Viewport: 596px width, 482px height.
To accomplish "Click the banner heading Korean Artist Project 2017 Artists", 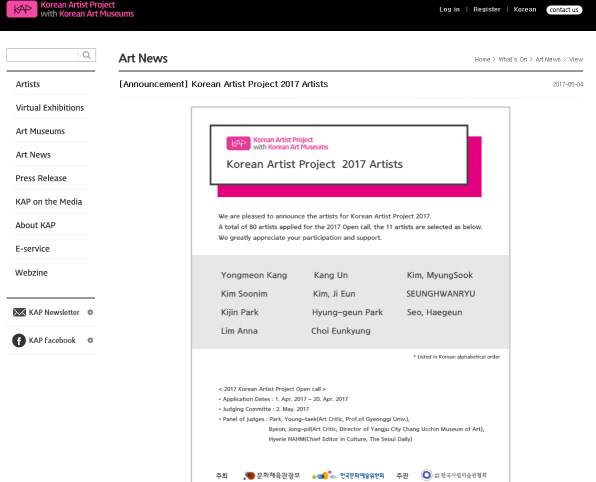I will 314,164.
